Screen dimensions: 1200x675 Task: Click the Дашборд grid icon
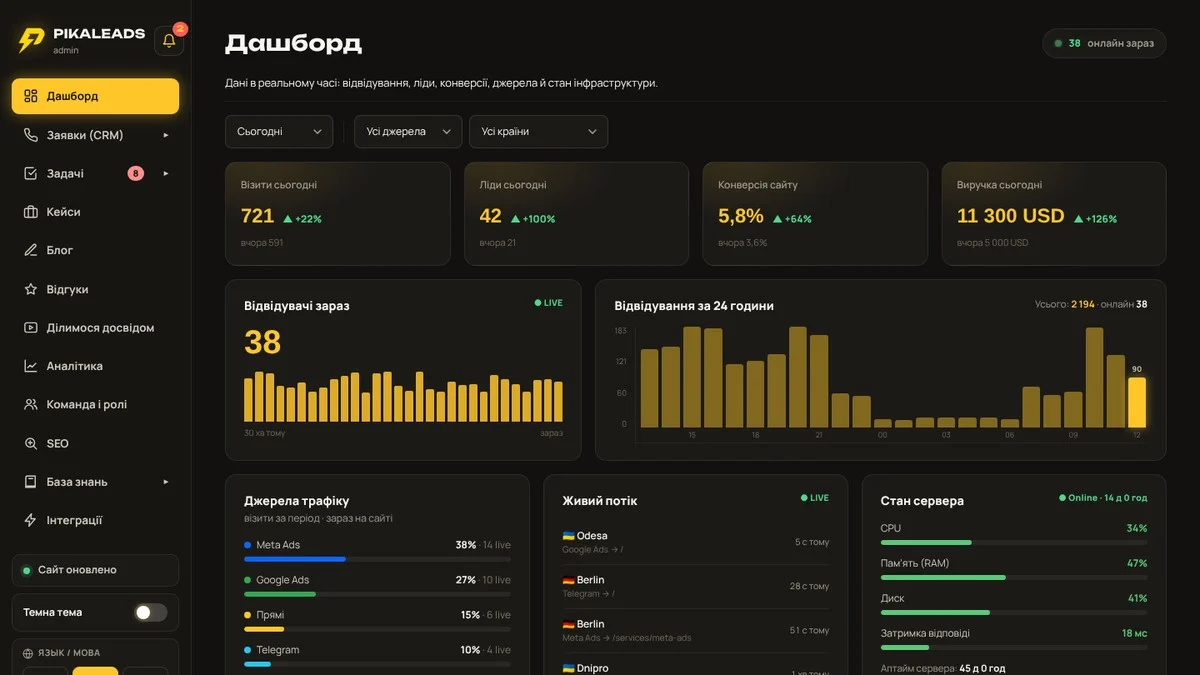[30, 97]
